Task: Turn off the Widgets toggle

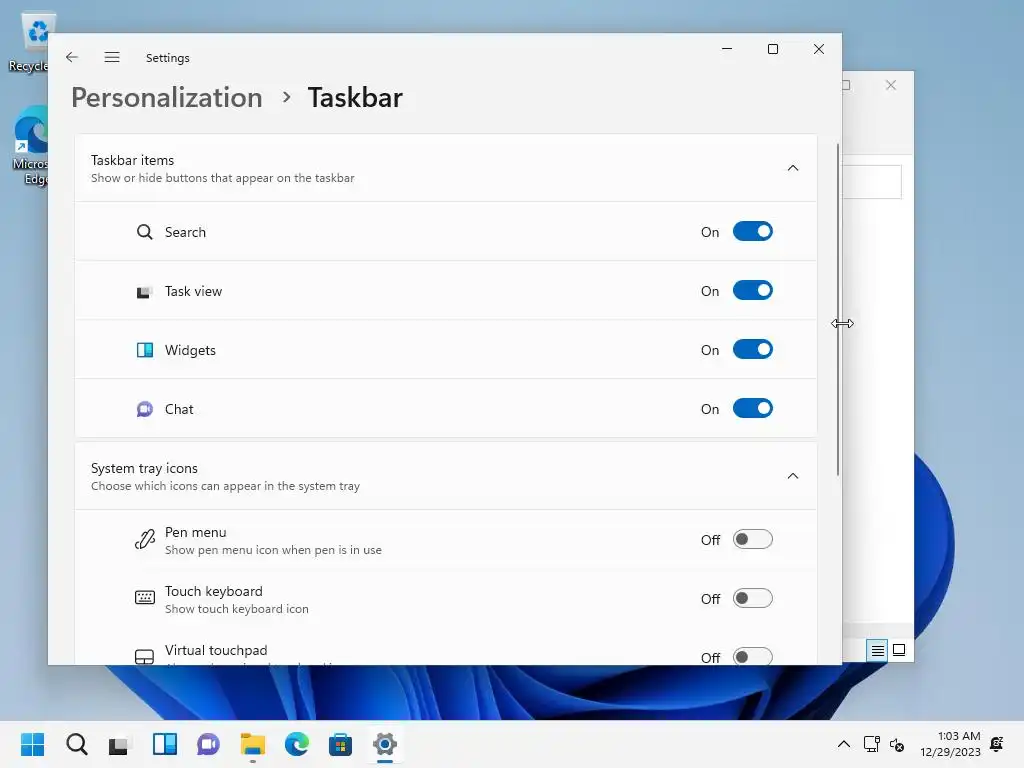Action: pyautogui.click(x=752, y=349)
